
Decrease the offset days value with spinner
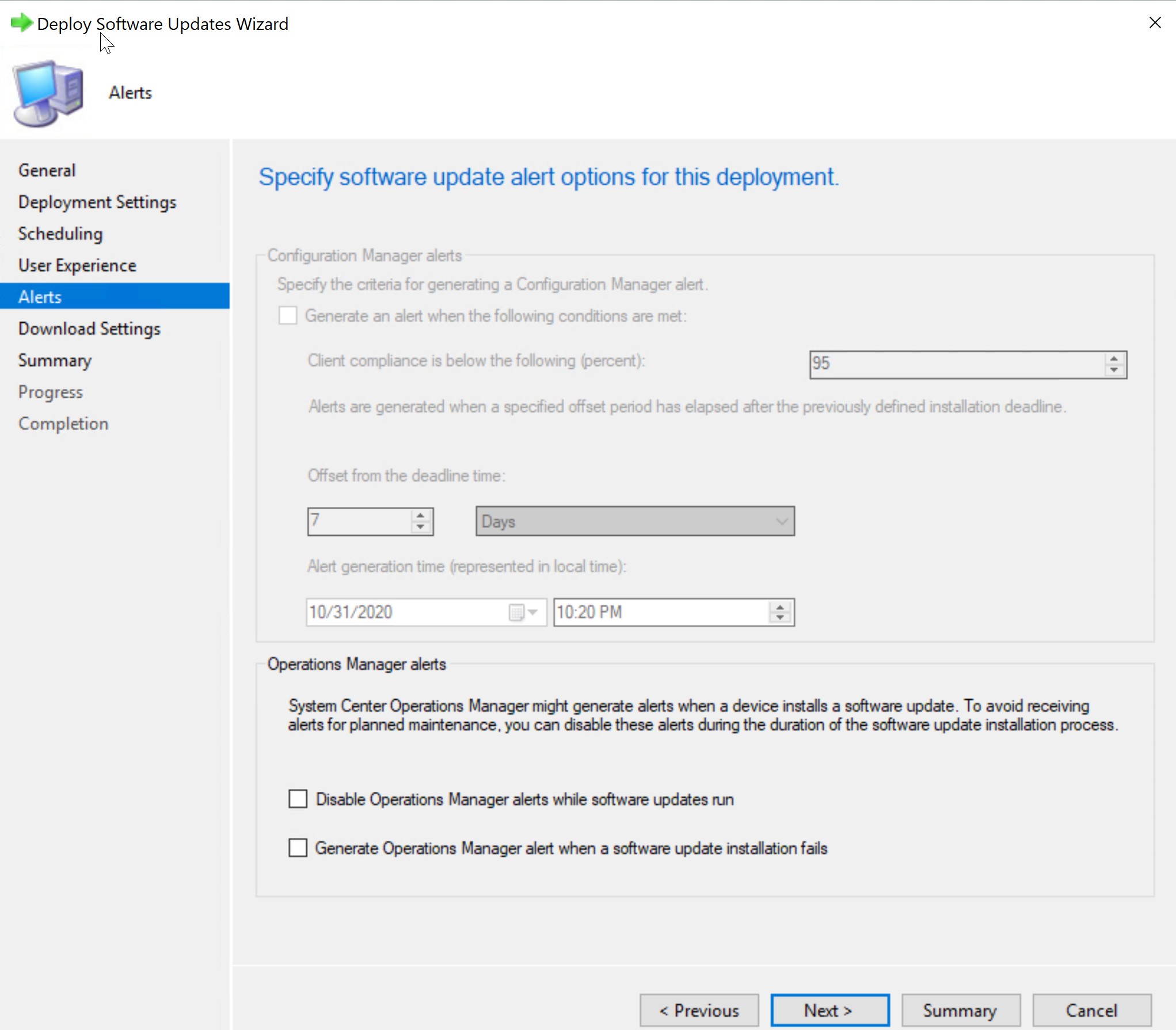coord(420,527)
